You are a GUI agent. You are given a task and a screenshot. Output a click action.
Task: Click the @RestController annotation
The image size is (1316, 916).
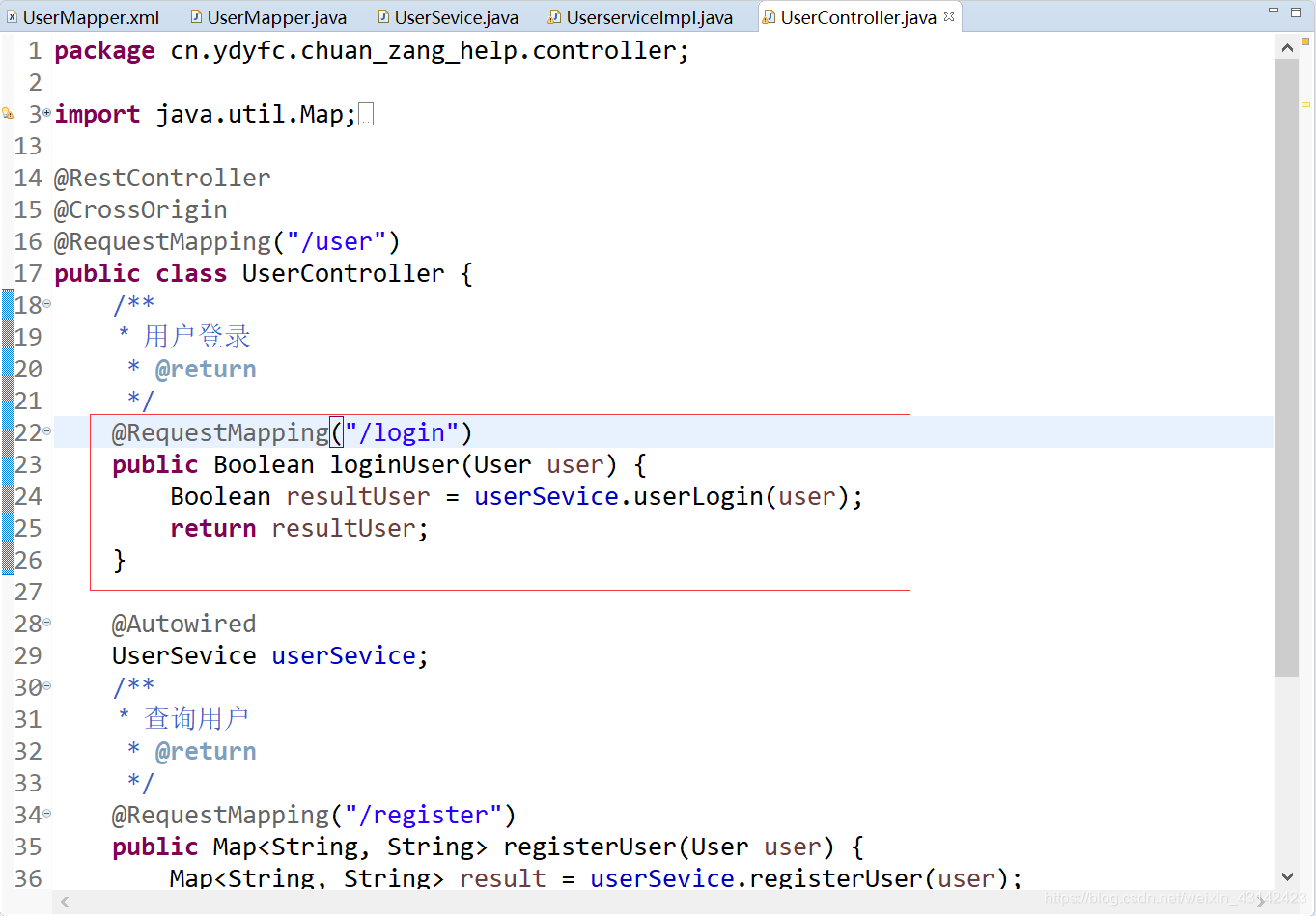162,179
